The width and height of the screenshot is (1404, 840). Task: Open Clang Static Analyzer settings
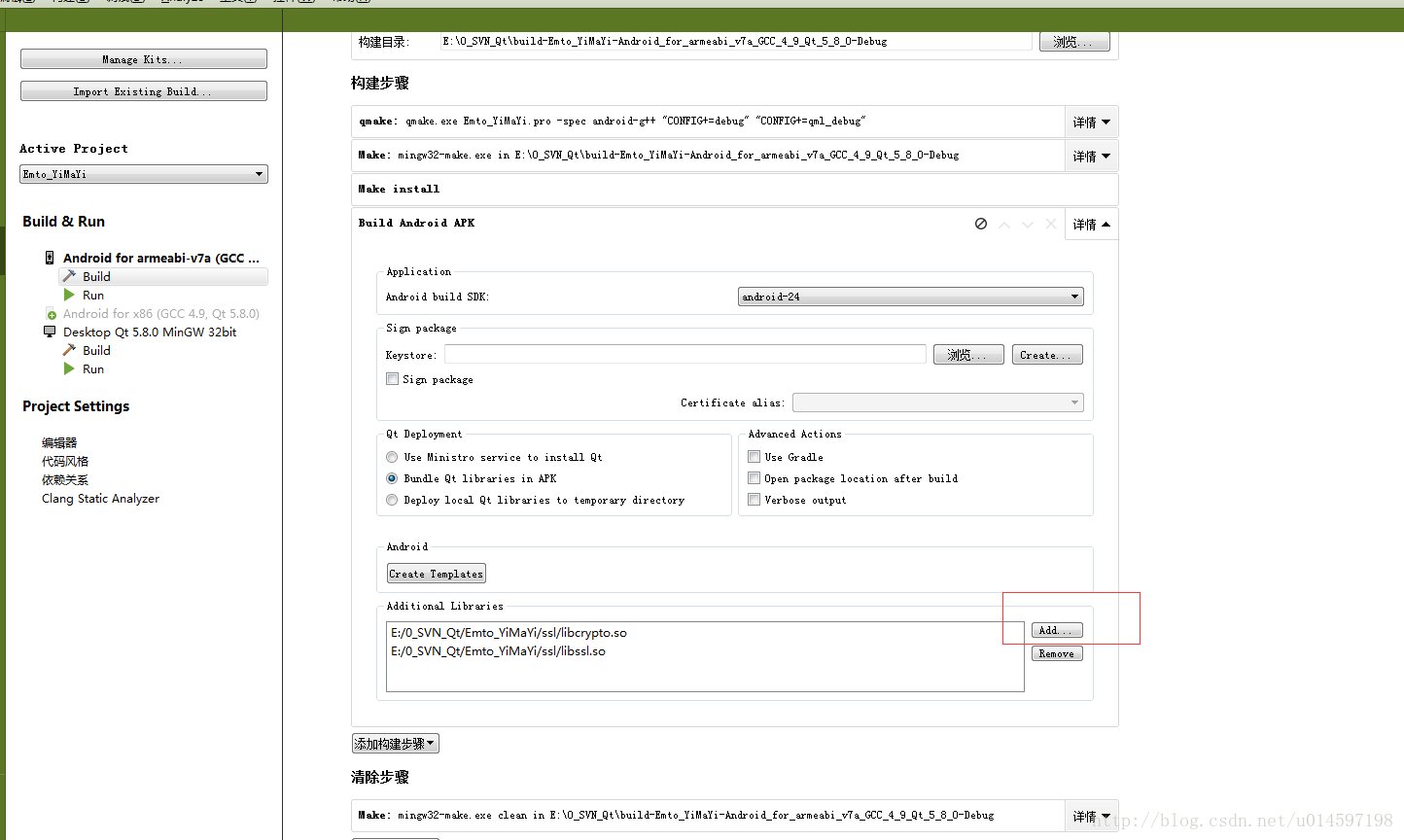(100, 498)
